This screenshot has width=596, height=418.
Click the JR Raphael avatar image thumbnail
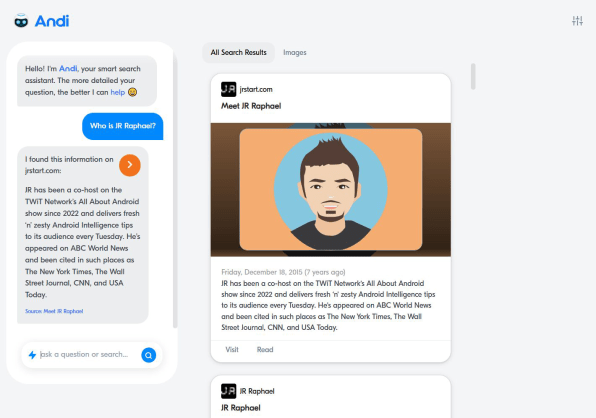point(331,190)
